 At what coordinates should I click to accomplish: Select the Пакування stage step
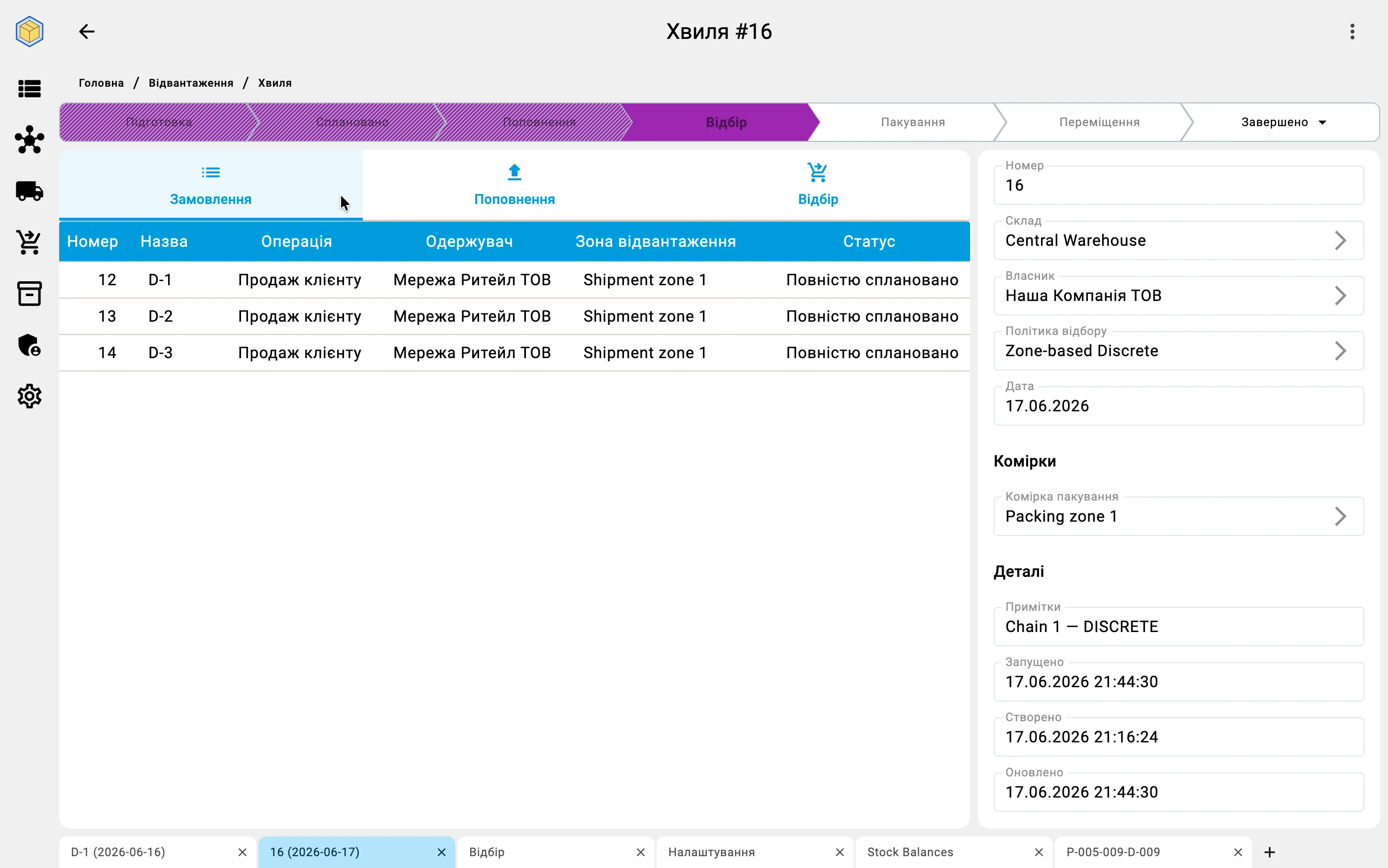pyautogui.click(x=912, y=122)
